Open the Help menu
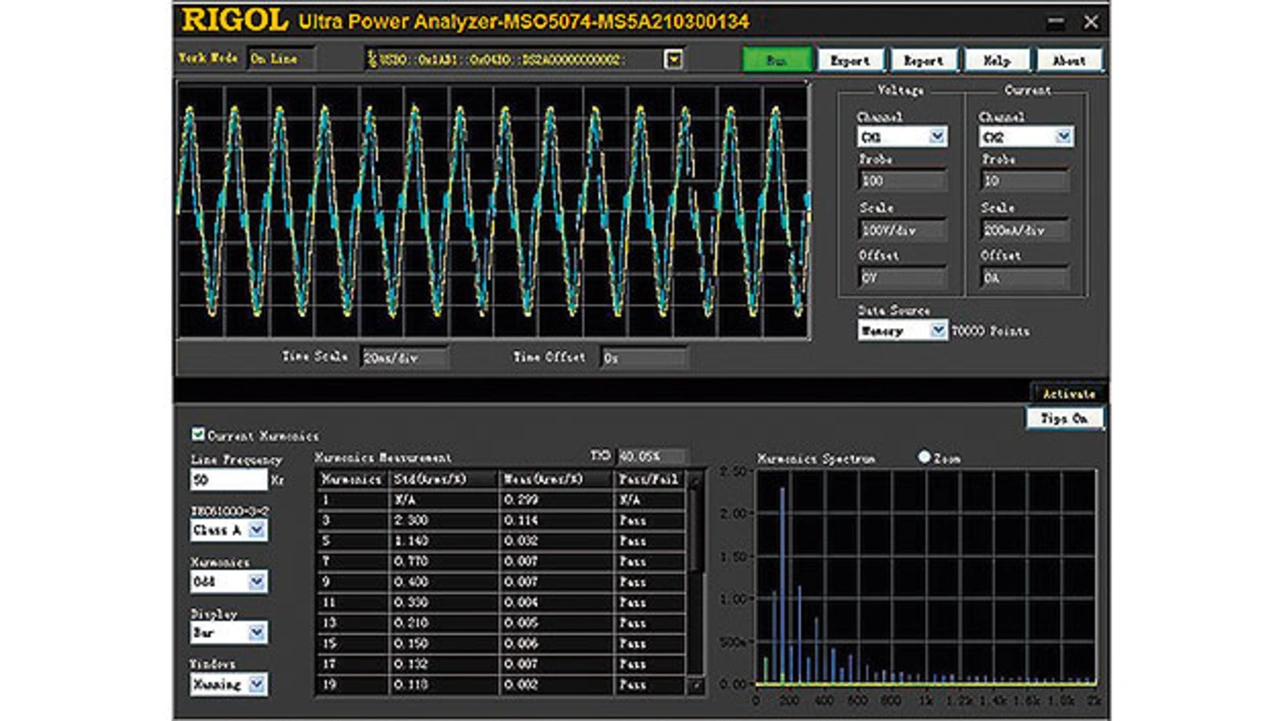 tap(996, 60)
